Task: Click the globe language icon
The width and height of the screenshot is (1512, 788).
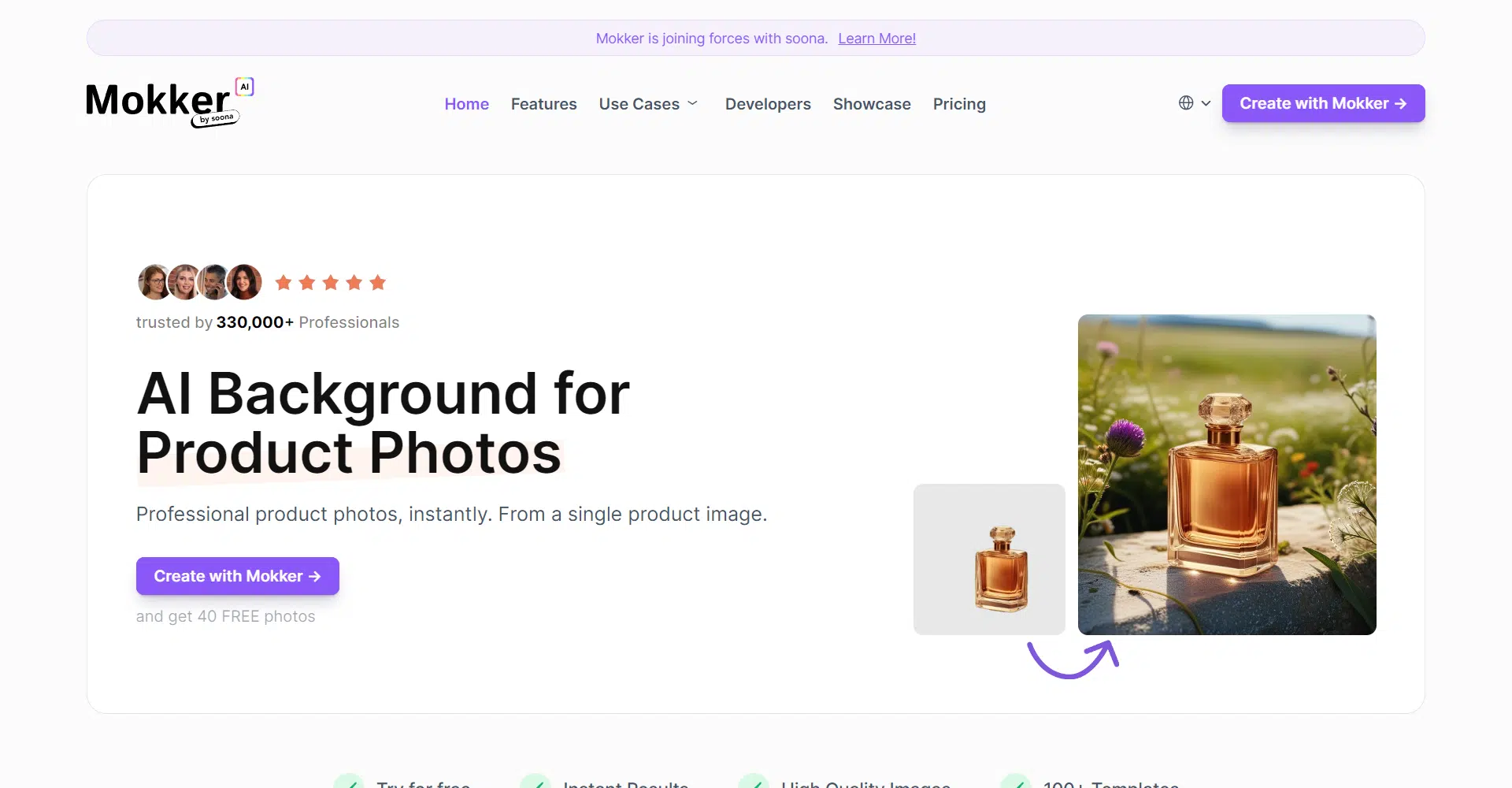Action: [x=1186, y=103]
